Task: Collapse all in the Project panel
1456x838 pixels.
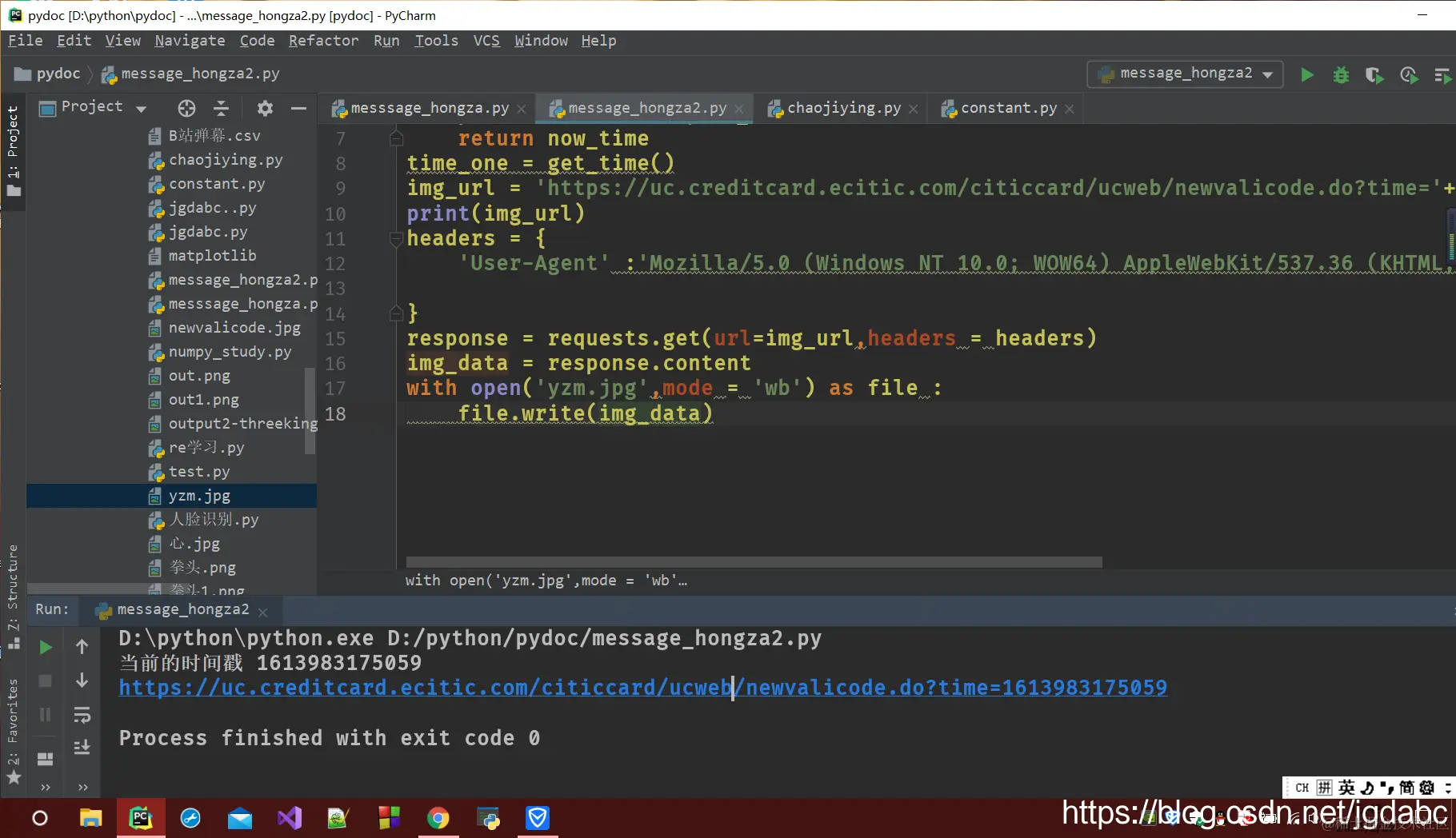Action: point(222,108)
